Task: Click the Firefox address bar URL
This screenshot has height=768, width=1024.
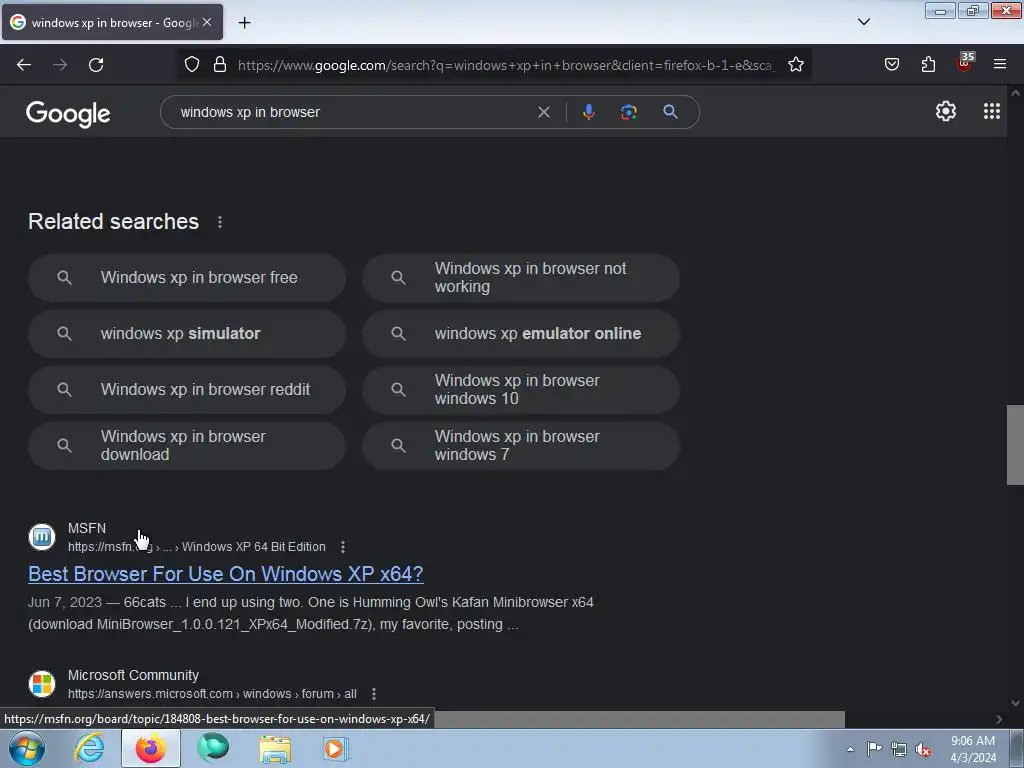Action: pos(506,65)
